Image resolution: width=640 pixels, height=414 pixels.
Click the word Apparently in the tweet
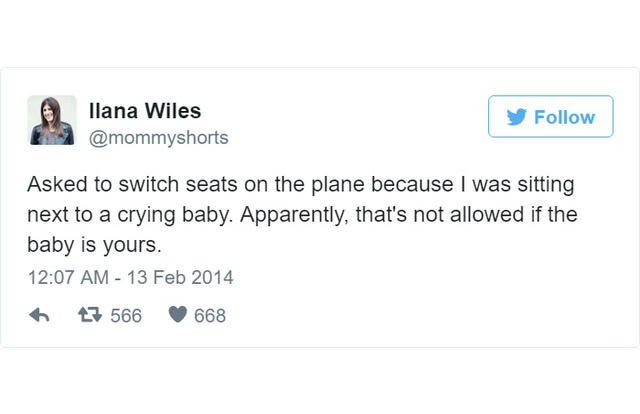[299, 215]
